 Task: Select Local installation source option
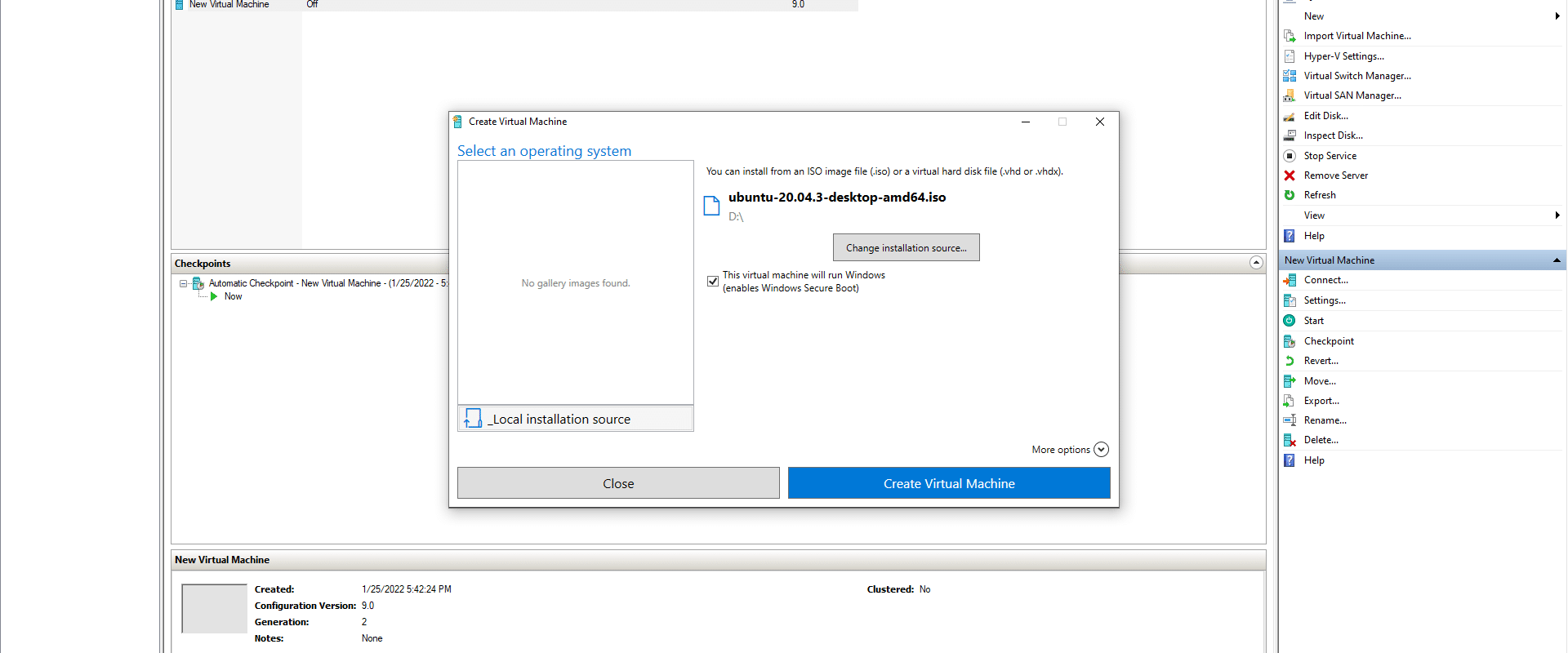576,419
